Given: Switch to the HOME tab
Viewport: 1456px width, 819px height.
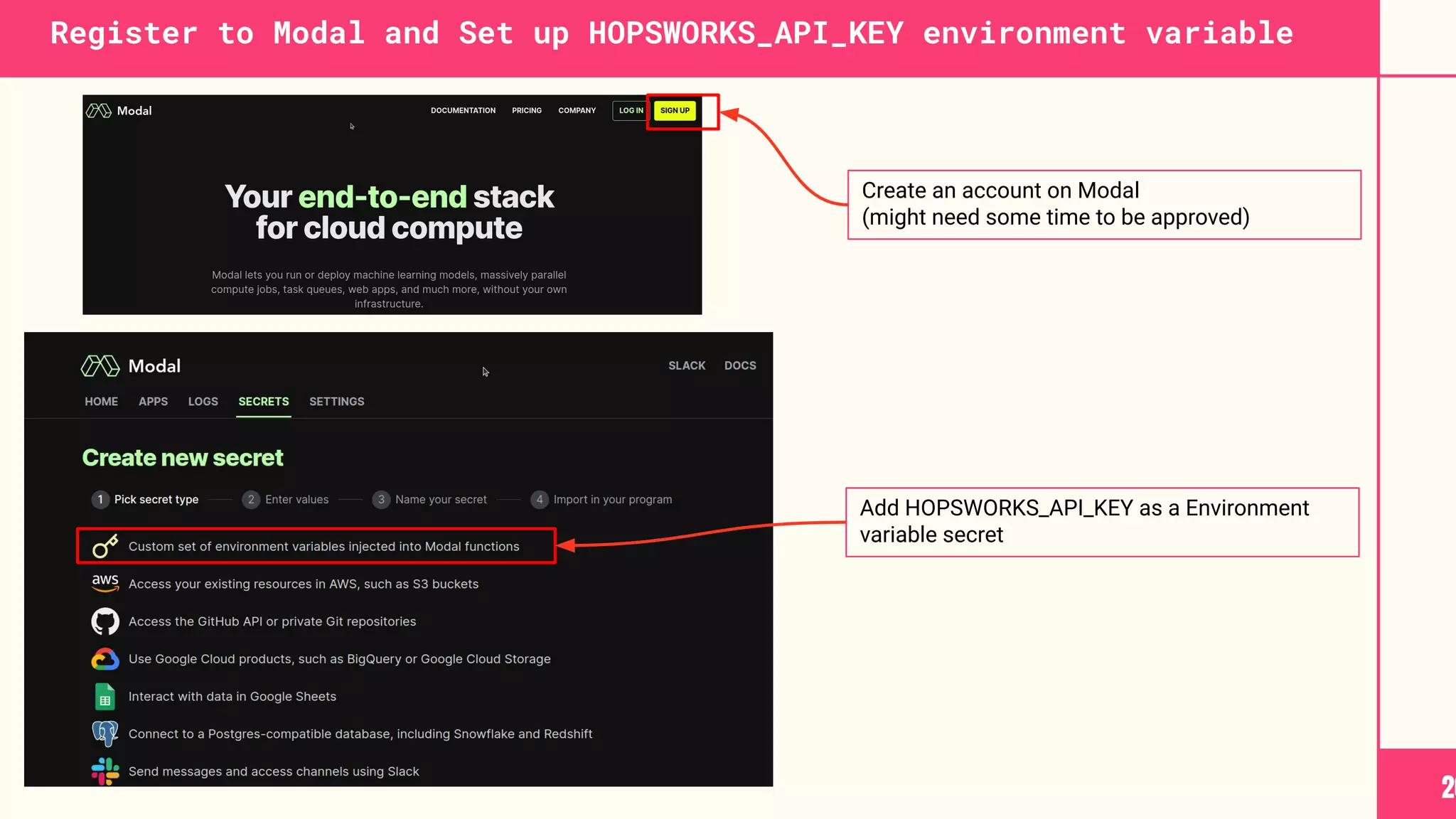Looking at the screenshot, I should coord(101,402).
